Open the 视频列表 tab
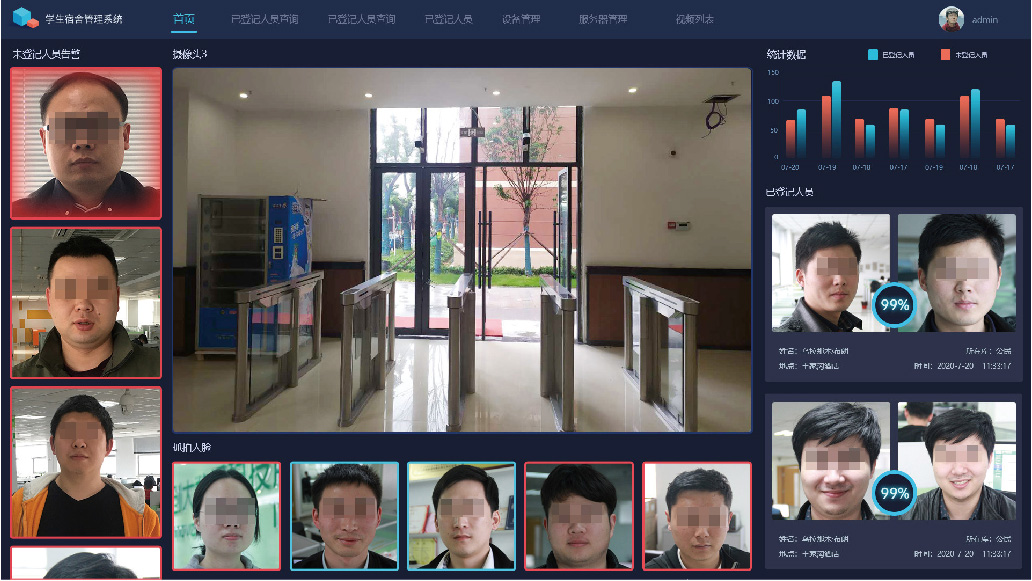Viewport: 1032px width, 581px height. click(694, 19)
